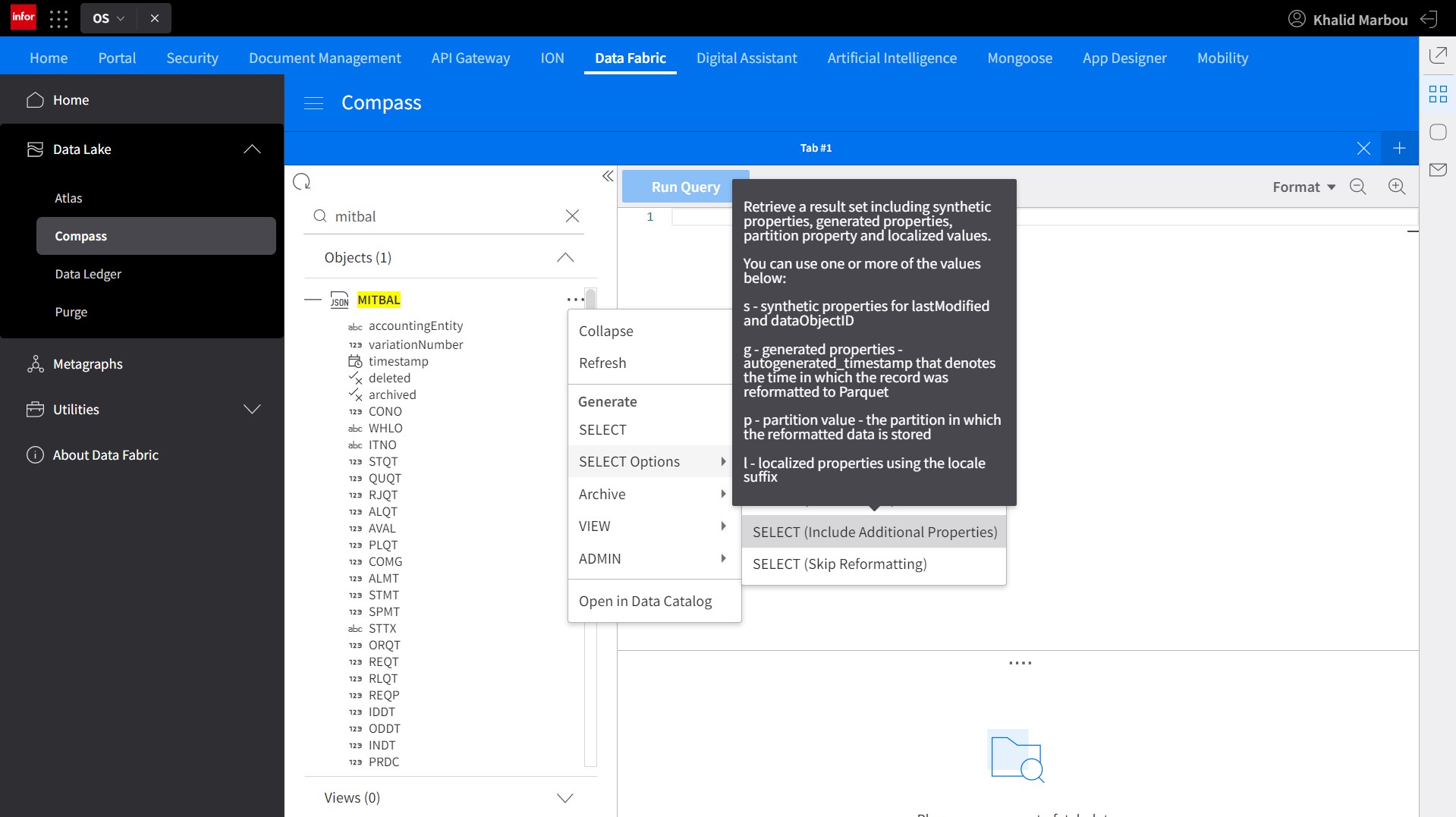Click the search magnifier icon
The height and width of the screenshot is (817, 1456).
click(x=320, y=216)
